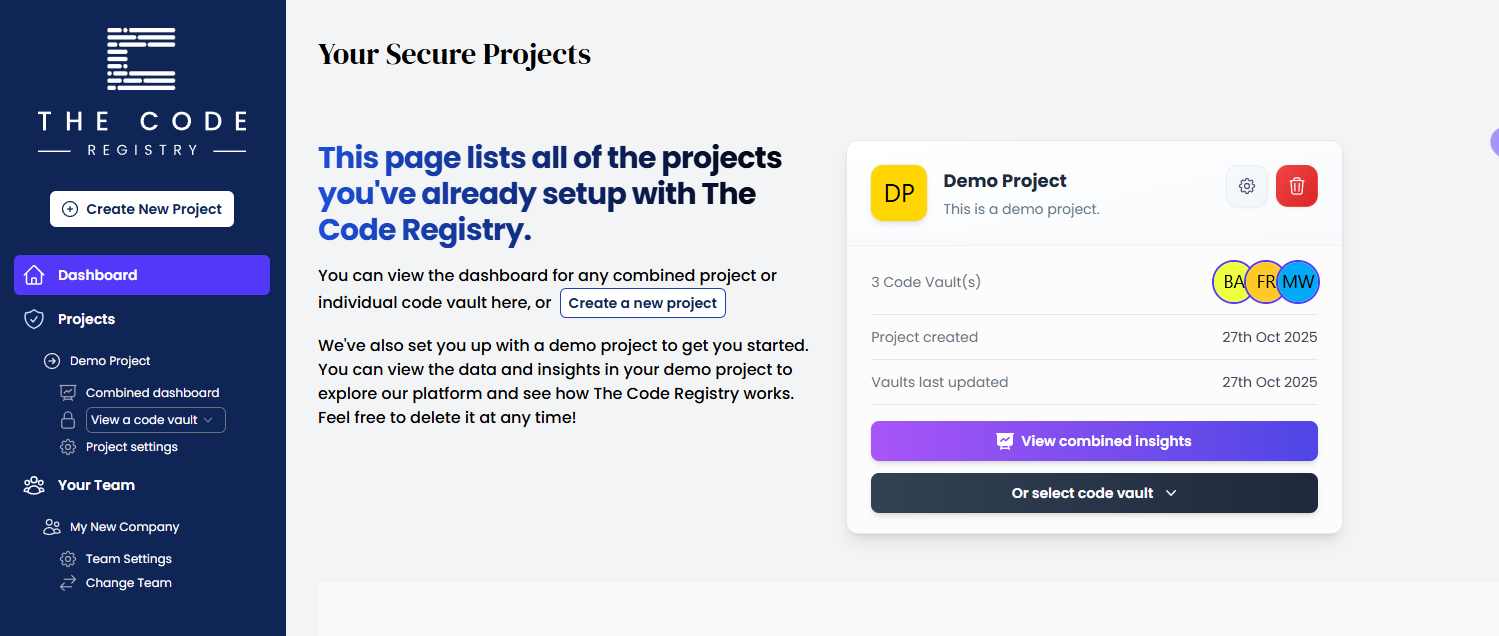Screen dimensions: 1499x636
Task: Click the Dashboard home icon
Action: [x=34, y=275]
